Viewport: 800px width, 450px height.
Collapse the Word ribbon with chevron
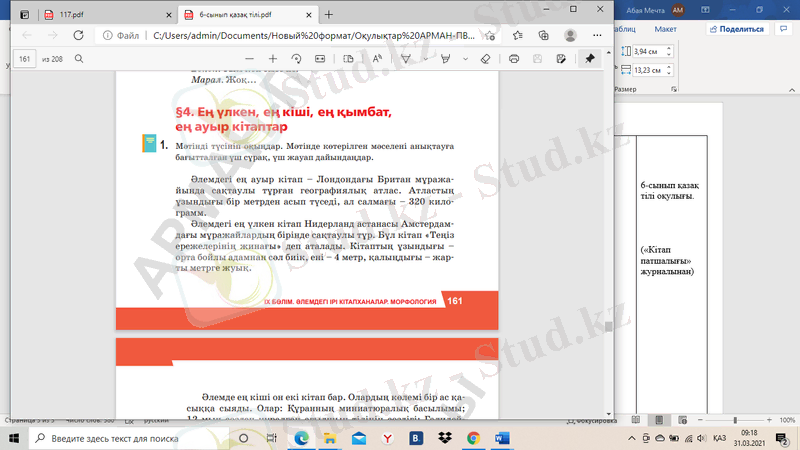790,90
